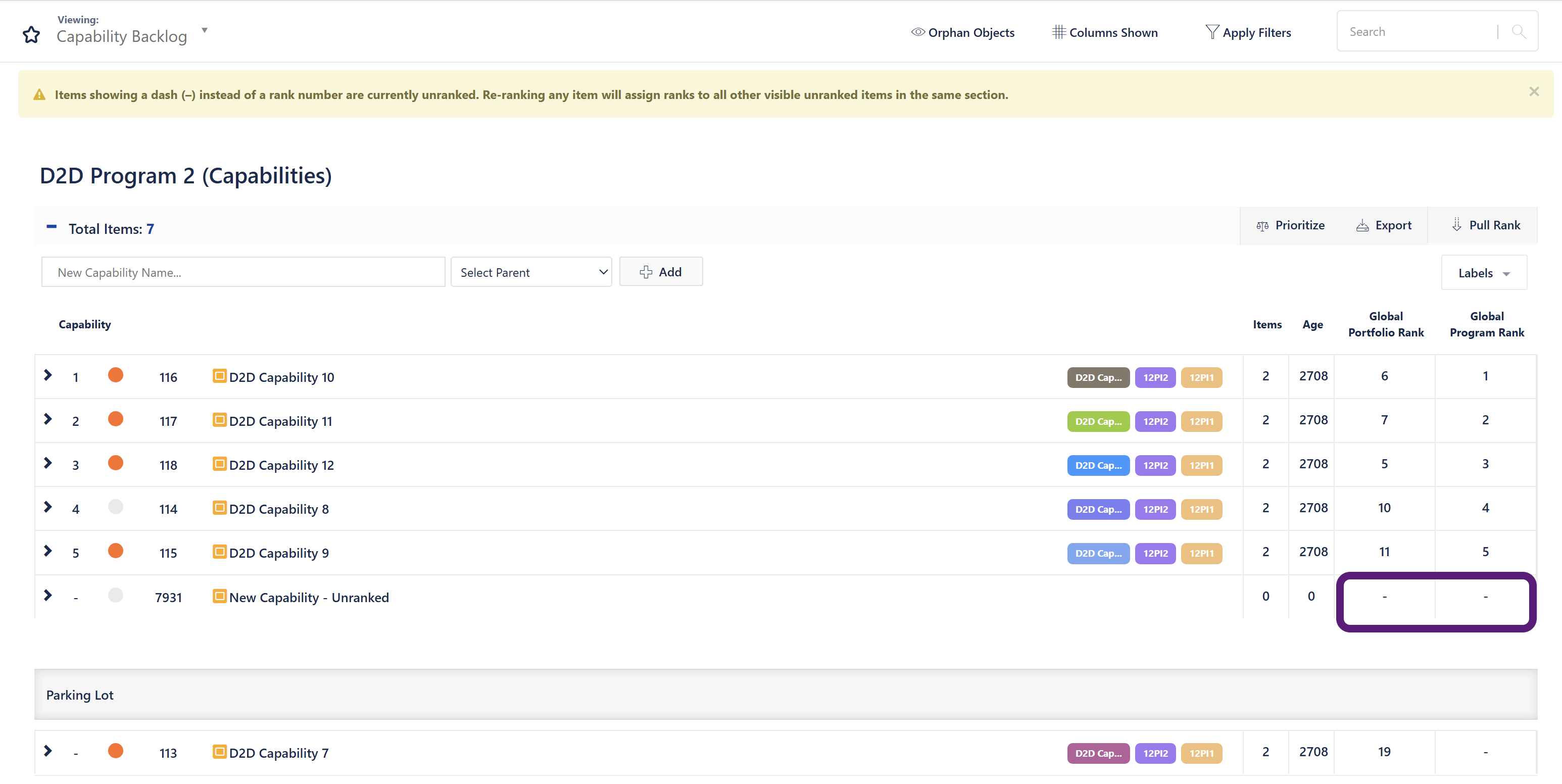
Task: Click 12PI2 tag on D2D Capability 10
Action: [1155, 377]
